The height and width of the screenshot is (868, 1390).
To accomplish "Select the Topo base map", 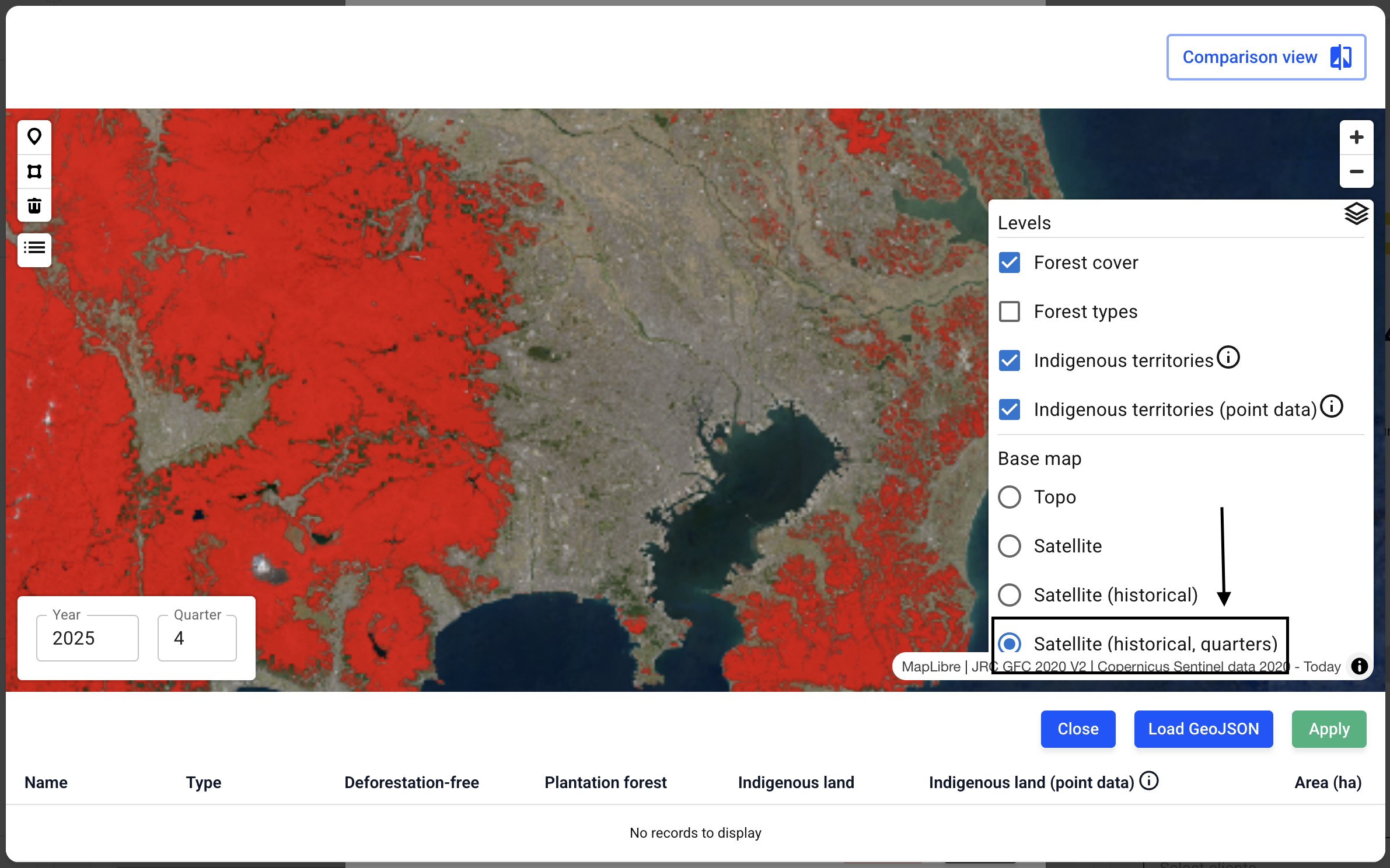I will [1010, 497].
